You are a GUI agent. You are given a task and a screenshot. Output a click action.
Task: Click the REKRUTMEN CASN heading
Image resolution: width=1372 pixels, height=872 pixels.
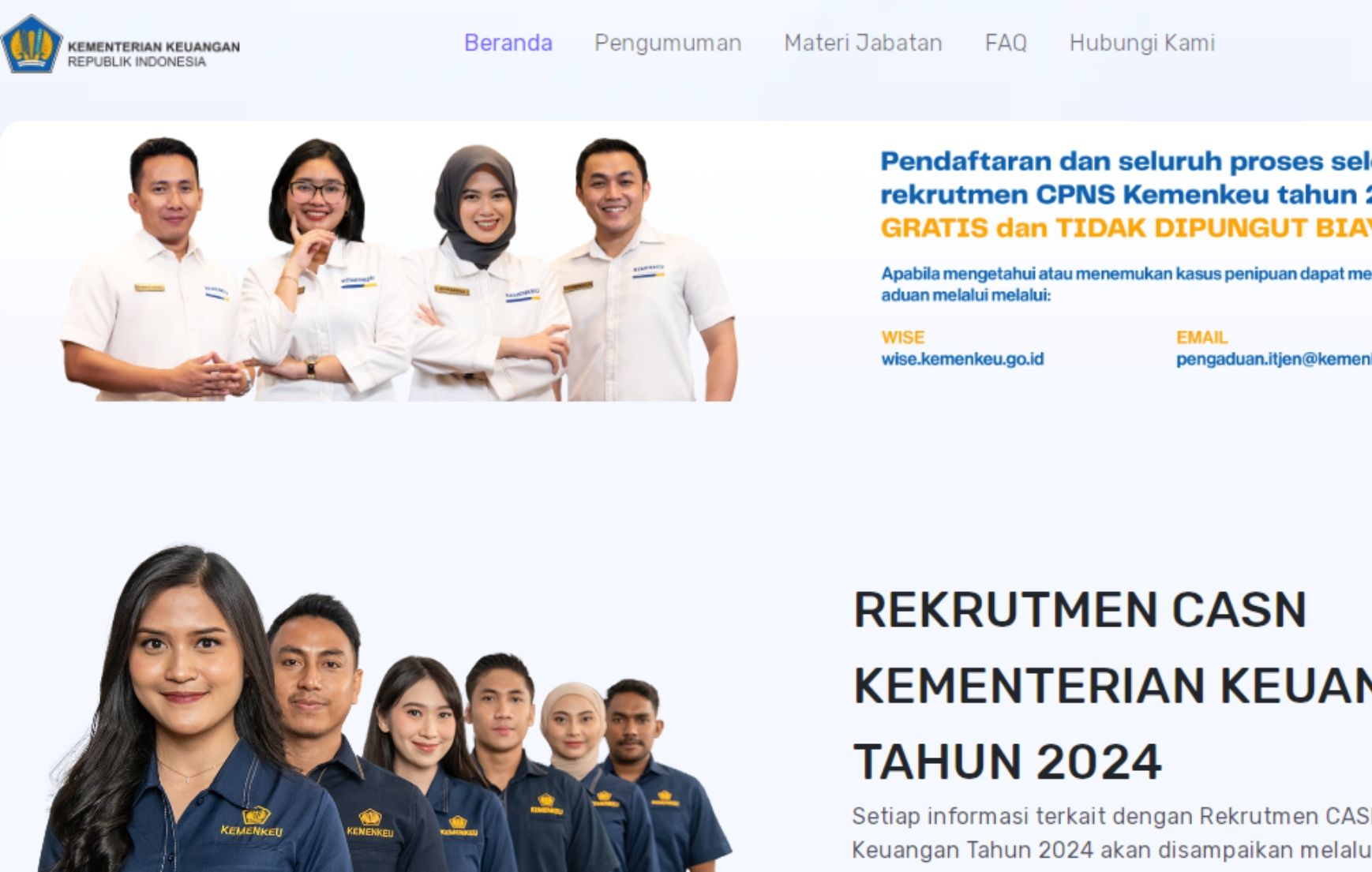1080,610
